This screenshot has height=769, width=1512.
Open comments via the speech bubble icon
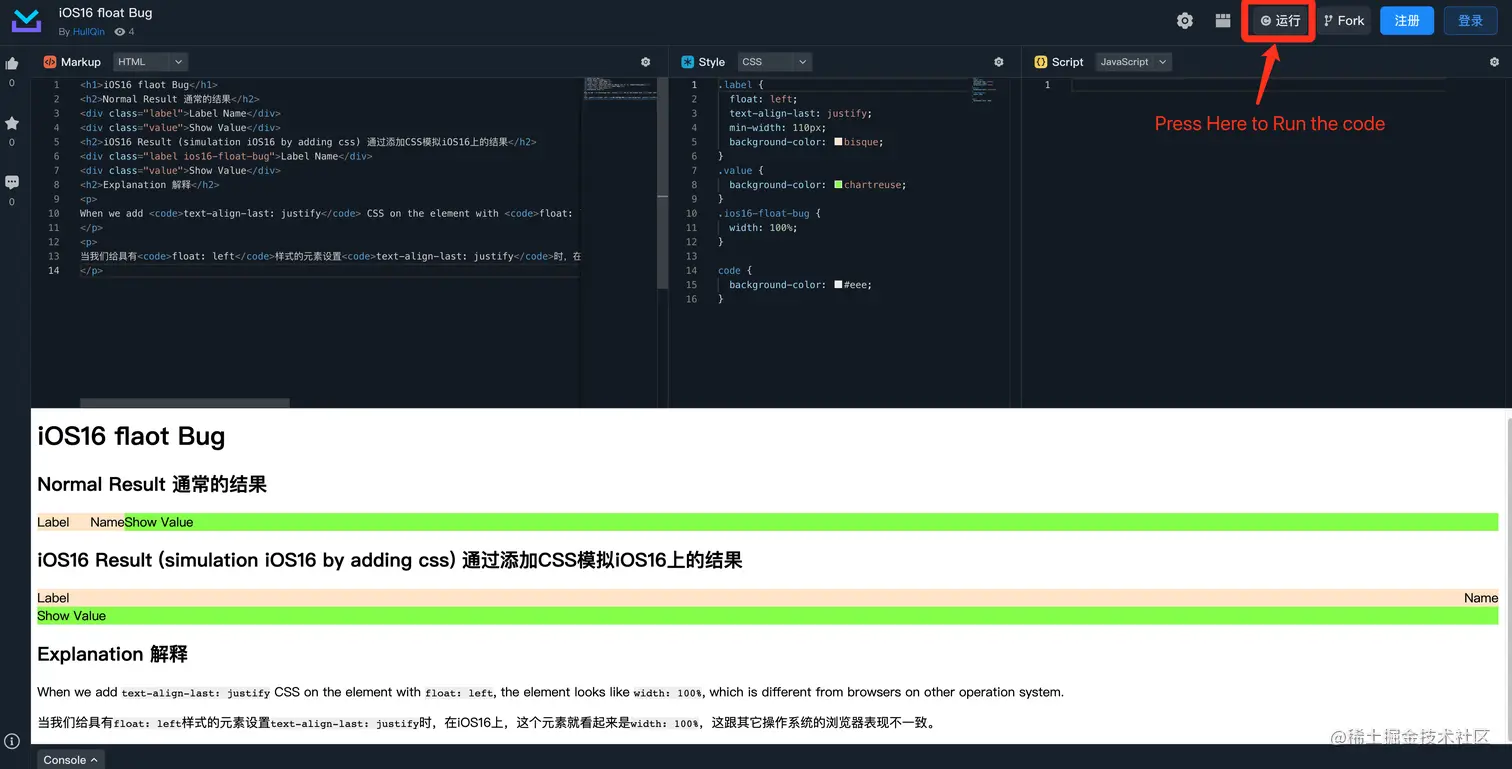click(12, 183)
